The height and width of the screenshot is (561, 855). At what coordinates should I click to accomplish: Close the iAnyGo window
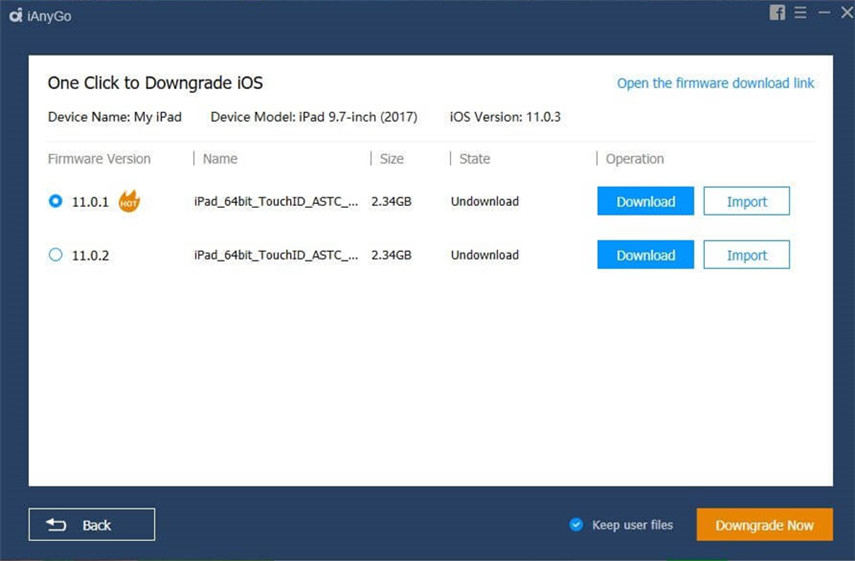[847, 12]
